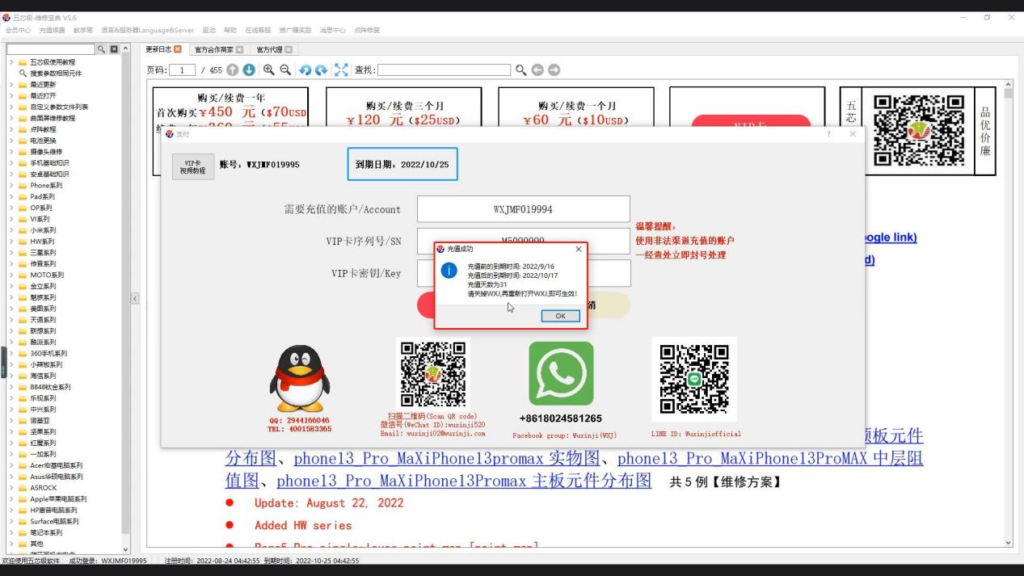Expand the Pad系列 folder
The height and width of the screenshot is (576, 1024).
pyautogui.click(x=11, y=197)
